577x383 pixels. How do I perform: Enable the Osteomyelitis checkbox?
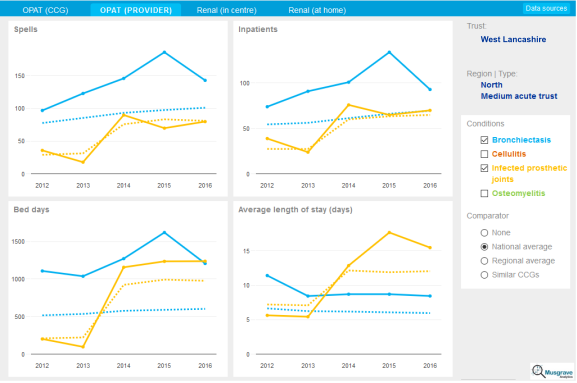click(484, 193)
